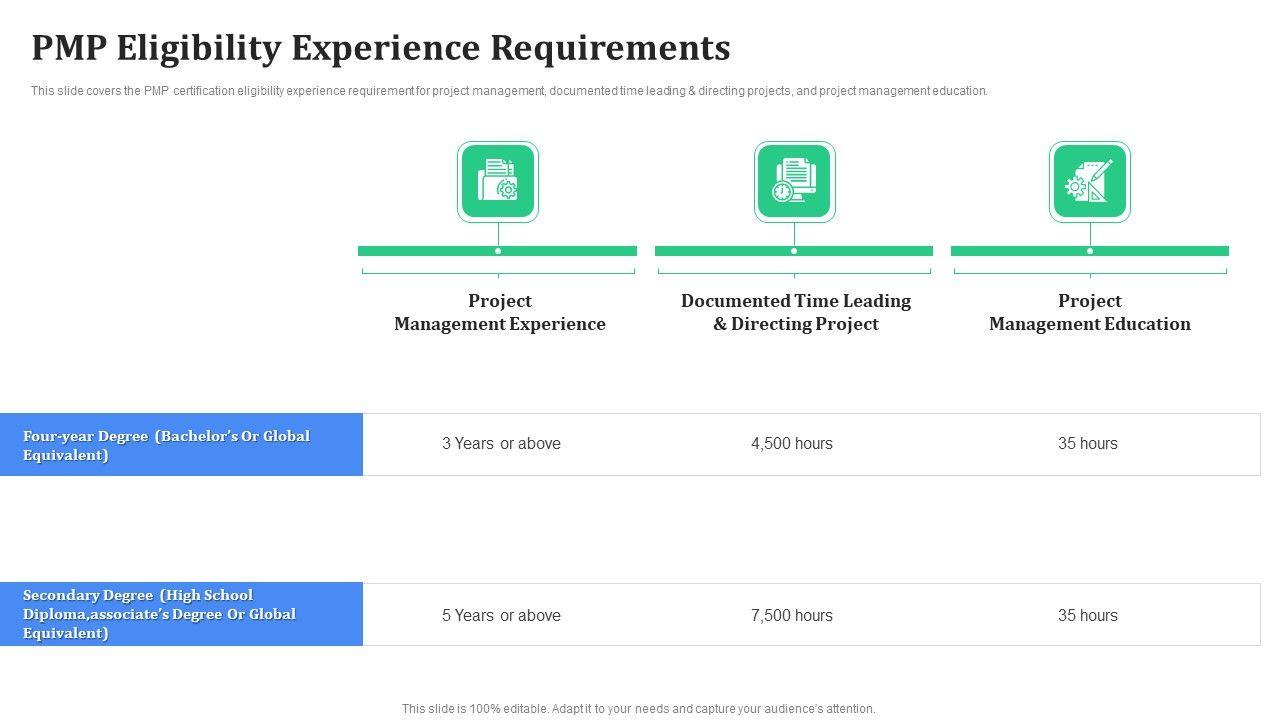The height and width of the screenshot is (720, 1280).
Task: Click the document with clock icon
Action: point(794,182)
